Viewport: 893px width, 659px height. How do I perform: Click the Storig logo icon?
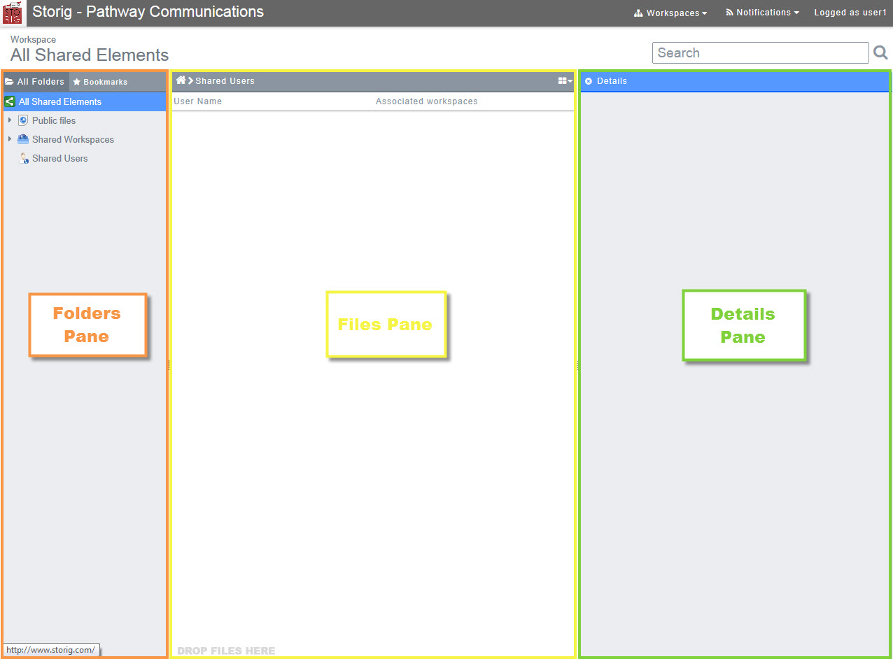tap(13, 13)
